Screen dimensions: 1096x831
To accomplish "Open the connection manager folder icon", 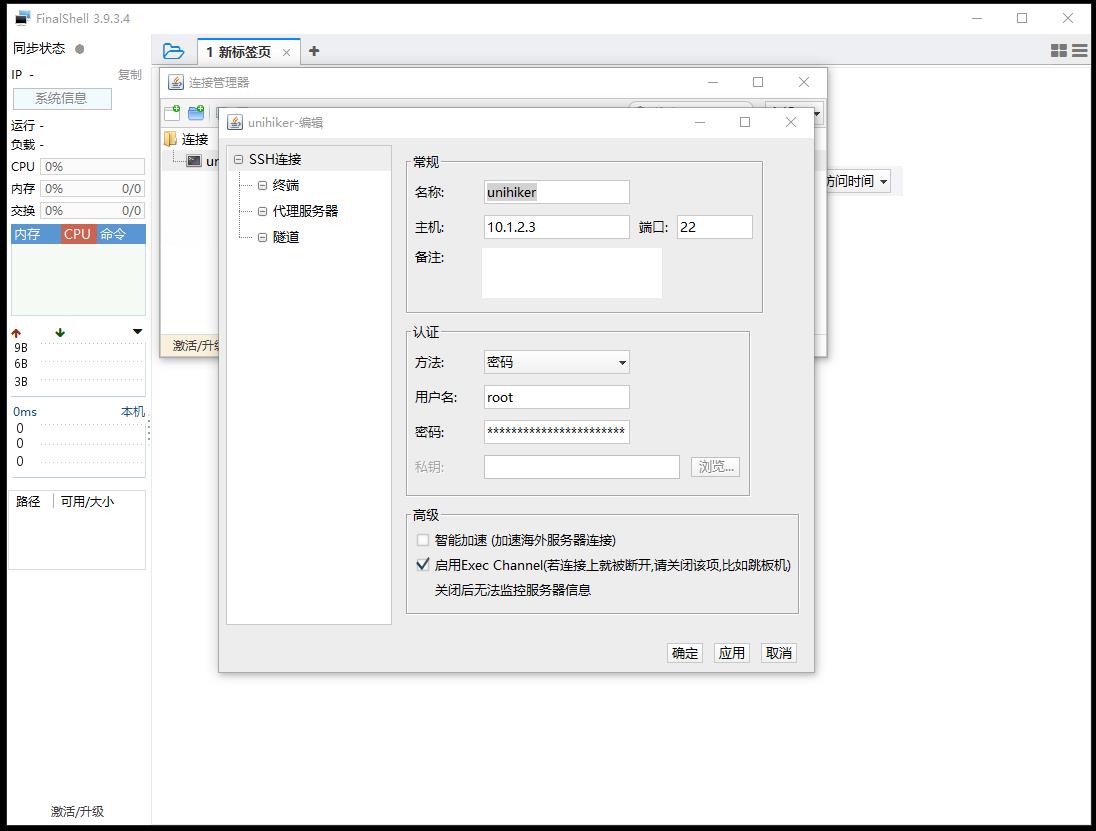I will point(173,51).
